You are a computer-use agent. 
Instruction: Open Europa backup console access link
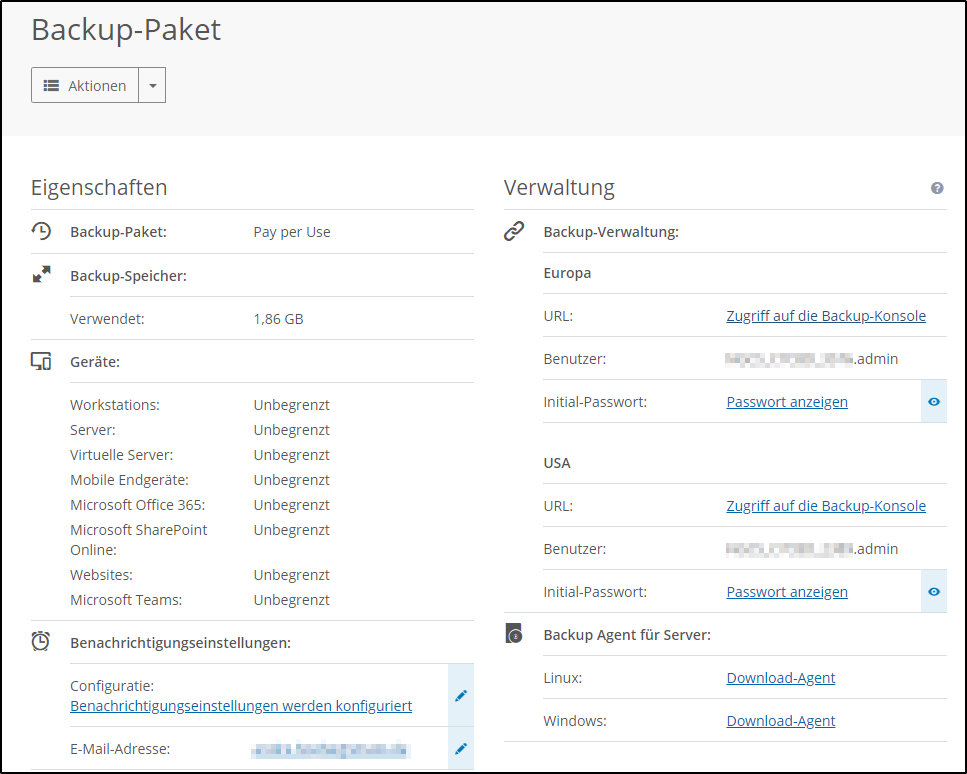[x=826, y=316]
